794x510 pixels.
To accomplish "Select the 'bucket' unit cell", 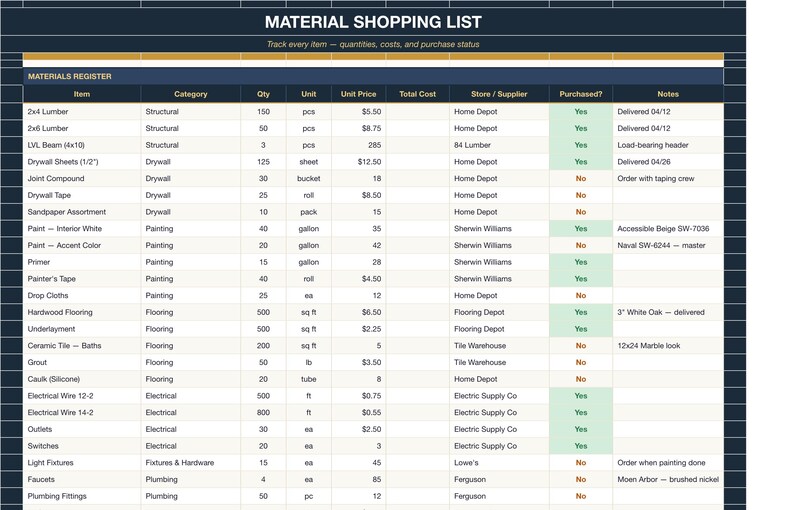I will [309, 178].
